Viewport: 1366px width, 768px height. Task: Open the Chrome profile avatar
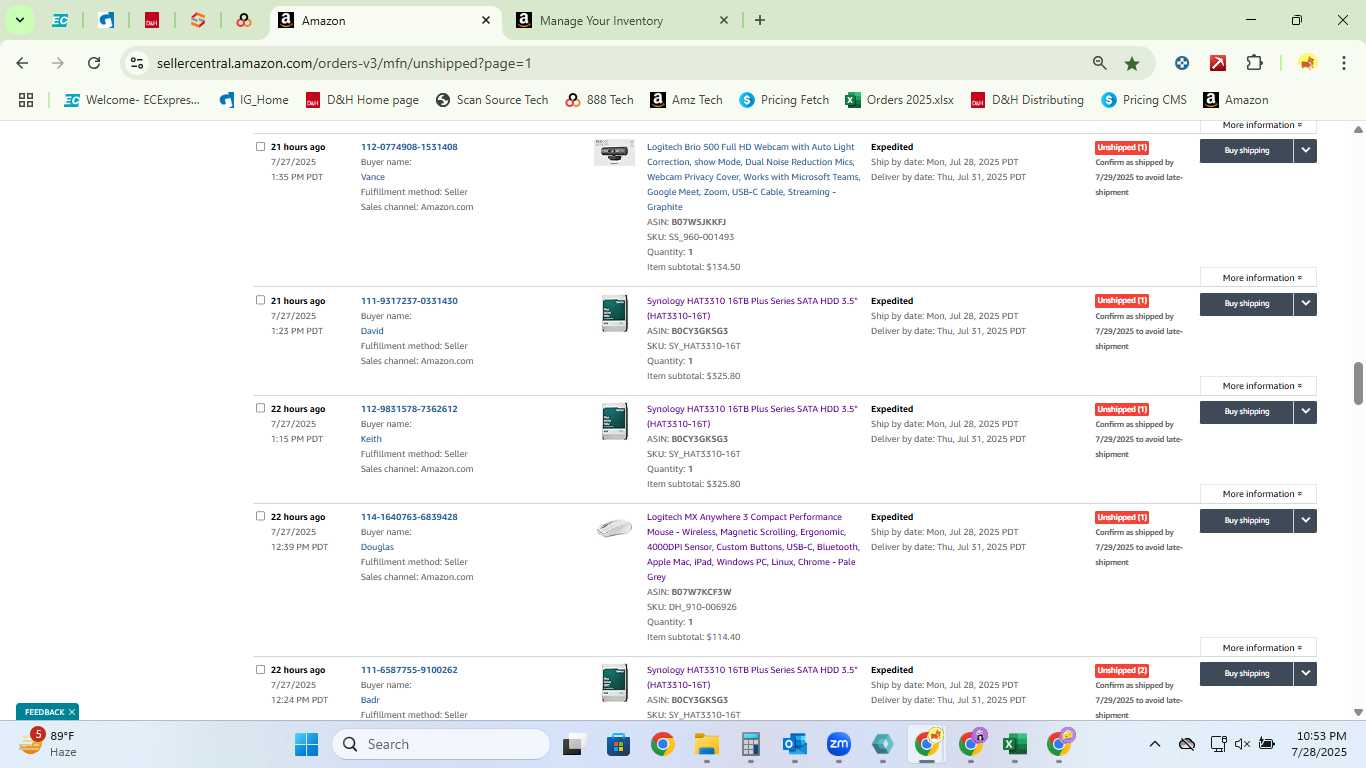tap(1307, 63)
